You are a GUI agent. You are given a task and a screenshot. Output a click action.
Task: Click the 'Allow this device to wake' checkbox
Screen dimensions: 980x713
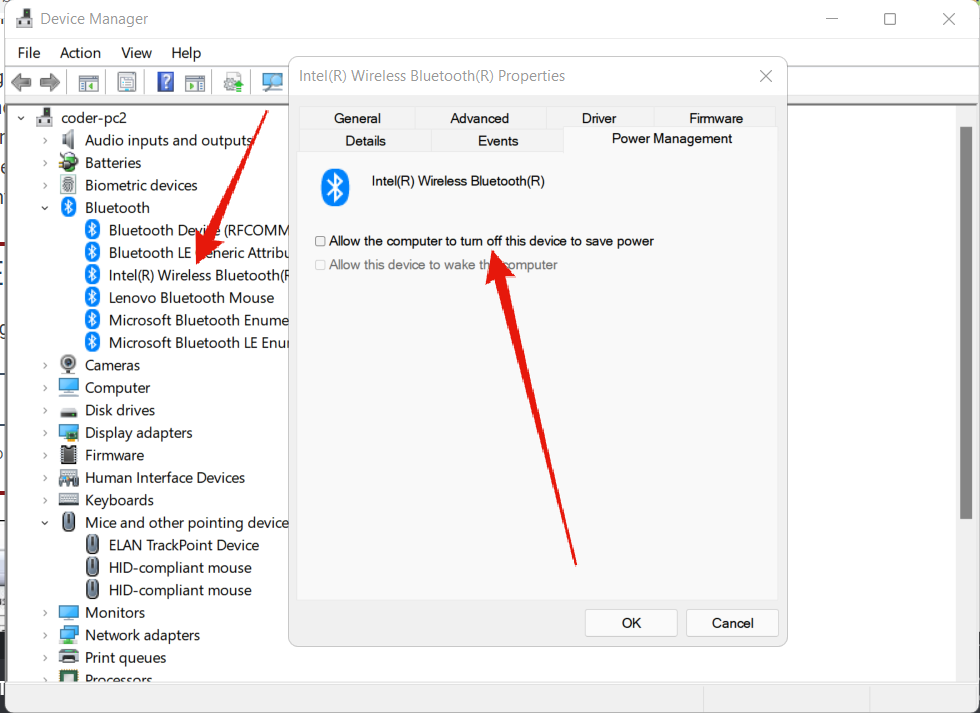tap(320, 265)
